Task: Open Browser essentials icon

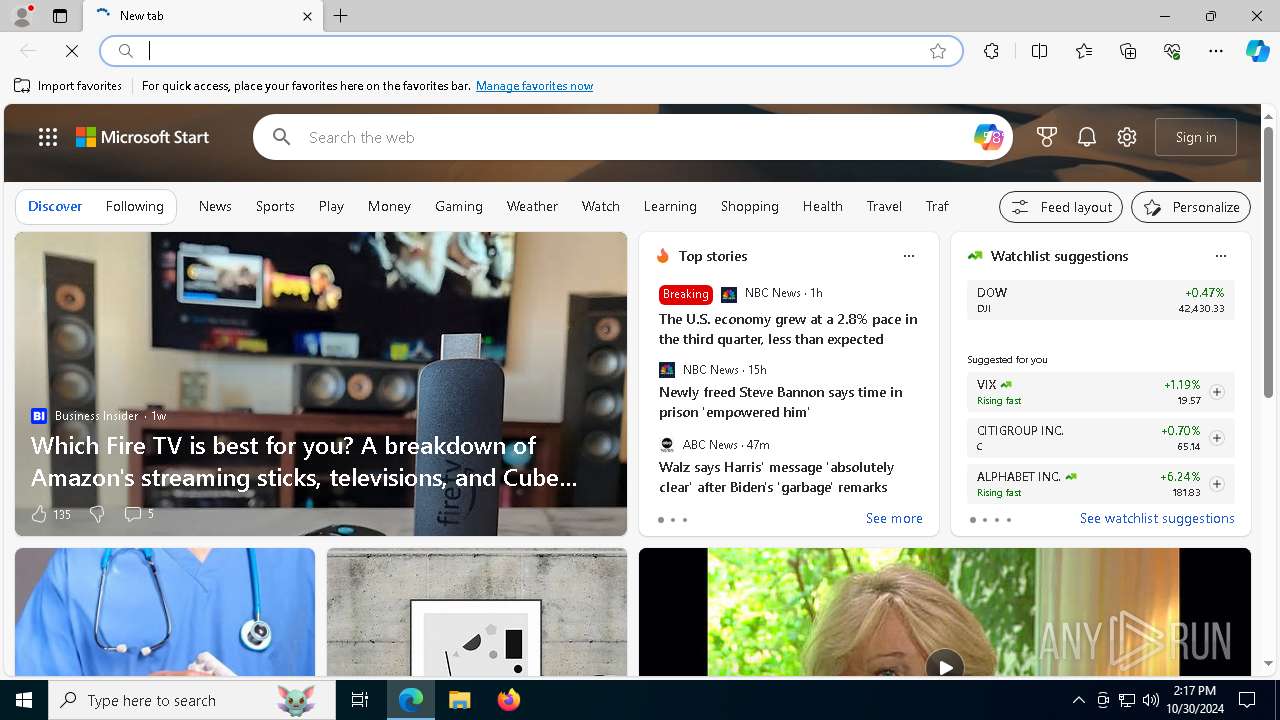Action: pyautogui.click(x=1172, y=51)
